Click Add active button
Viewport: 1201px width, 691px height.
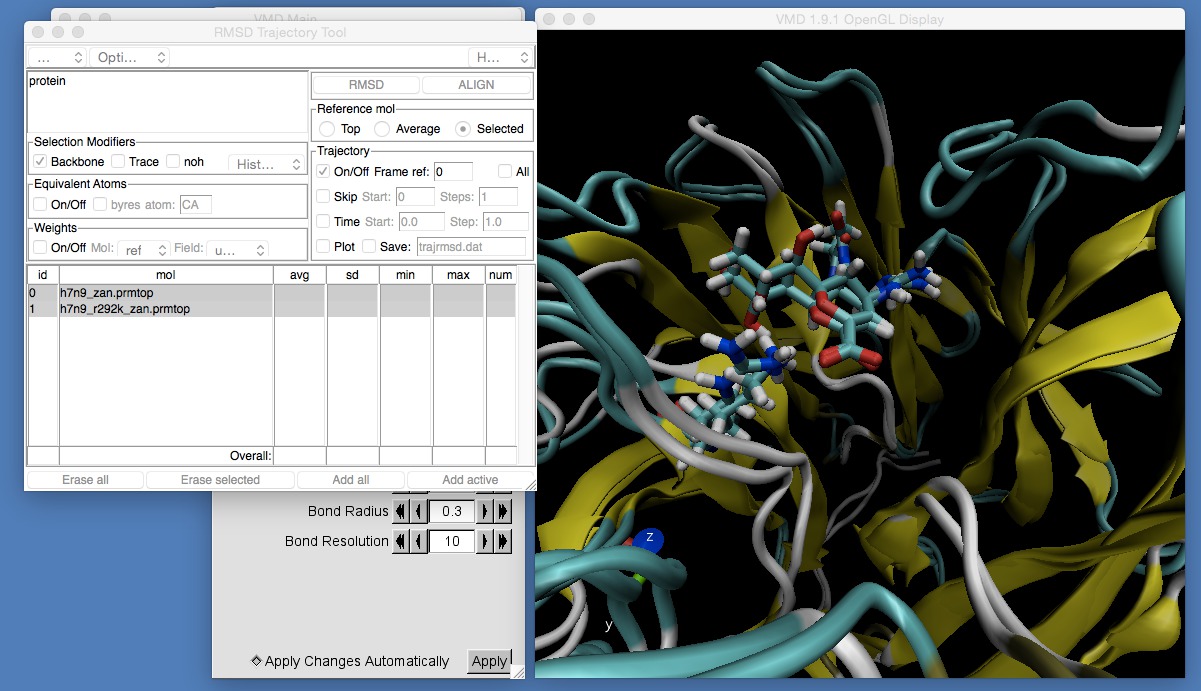pos(470,480)
